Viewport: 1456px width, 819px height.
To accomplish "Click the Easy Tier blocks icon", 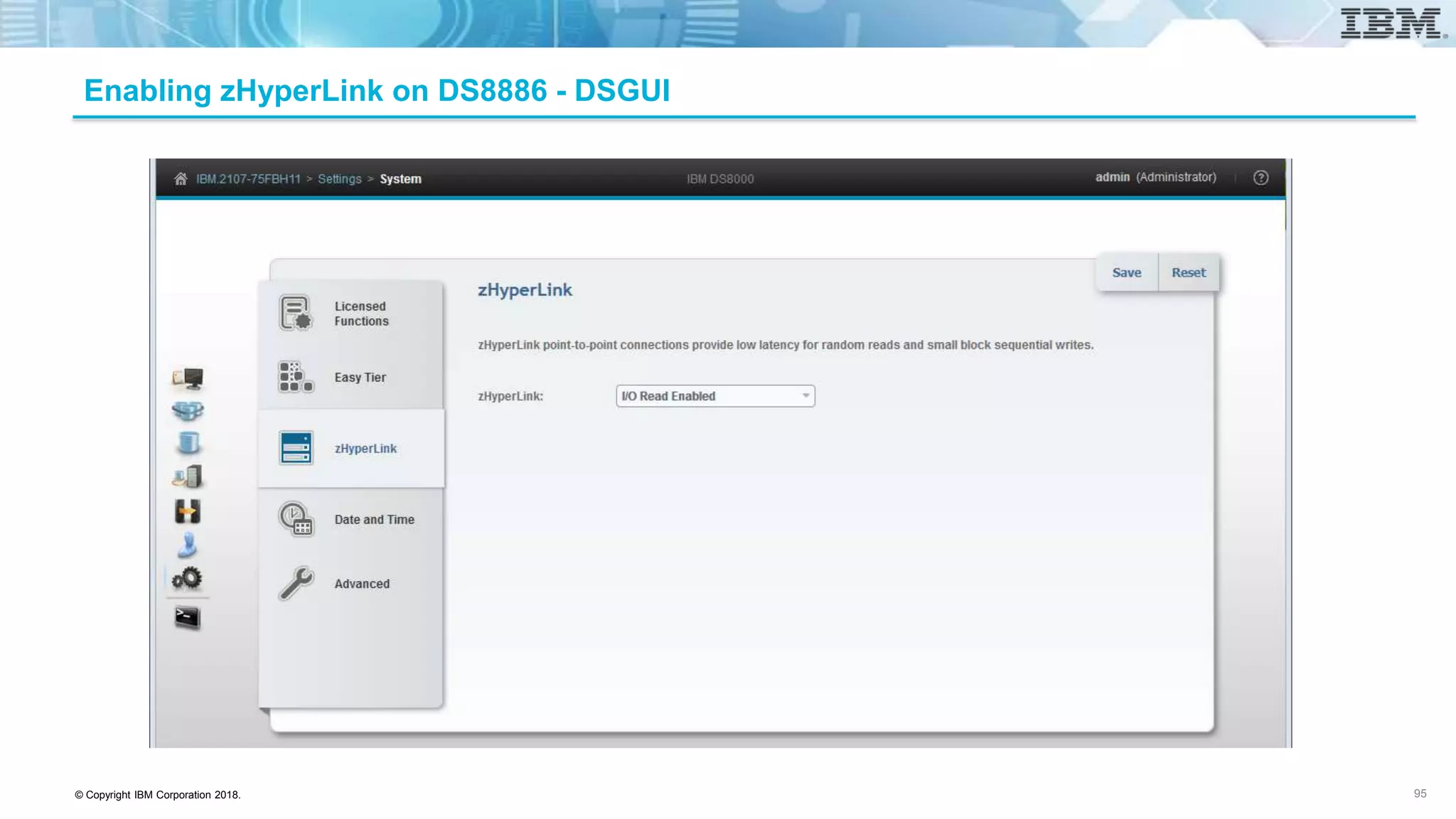I will pos(296,377).
